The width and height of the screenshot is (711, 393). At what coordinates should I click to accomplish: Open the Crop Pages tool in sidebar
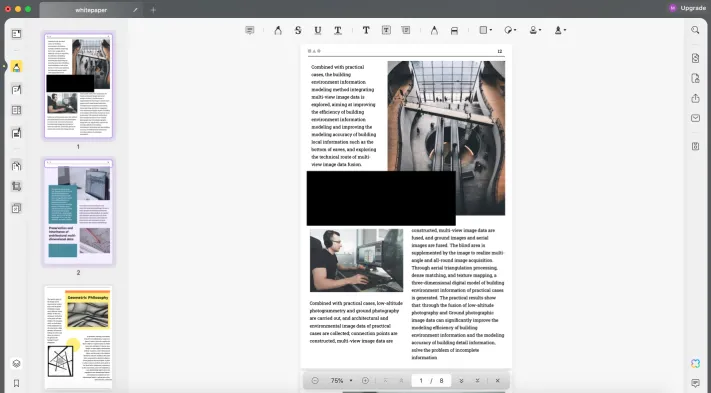[x=16, y=186]
